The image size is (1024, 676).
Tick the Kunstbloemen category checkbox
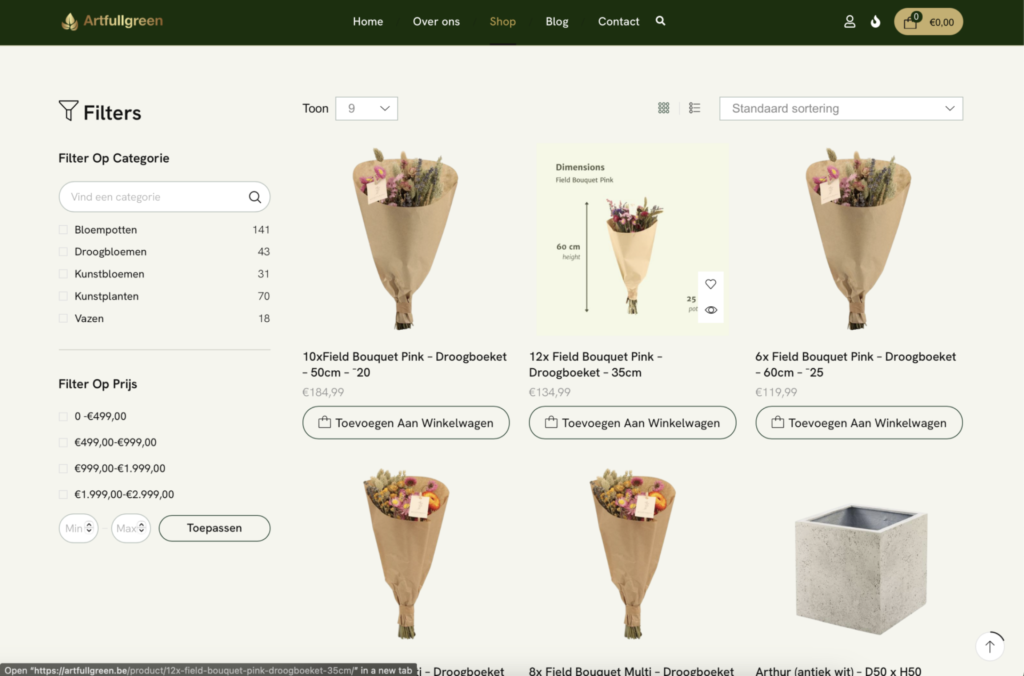tap(63, 274)
